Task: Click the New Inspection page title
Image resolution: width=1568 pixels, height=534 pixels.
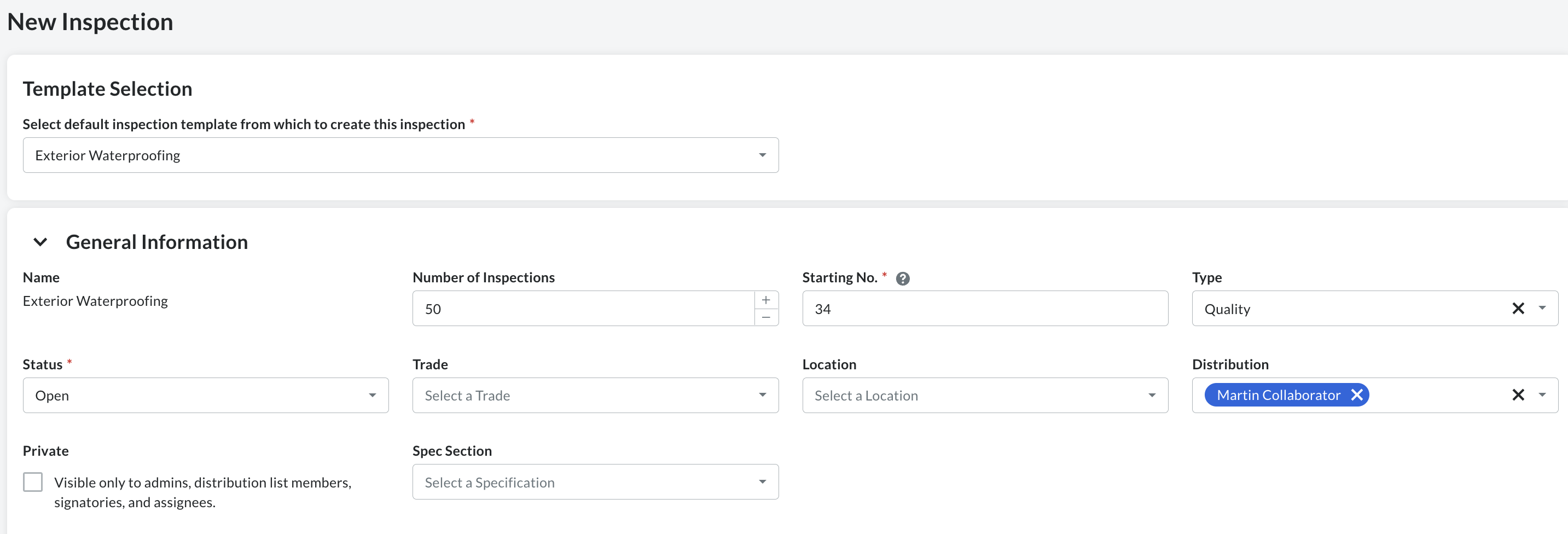Action: [x=90, y=21]
